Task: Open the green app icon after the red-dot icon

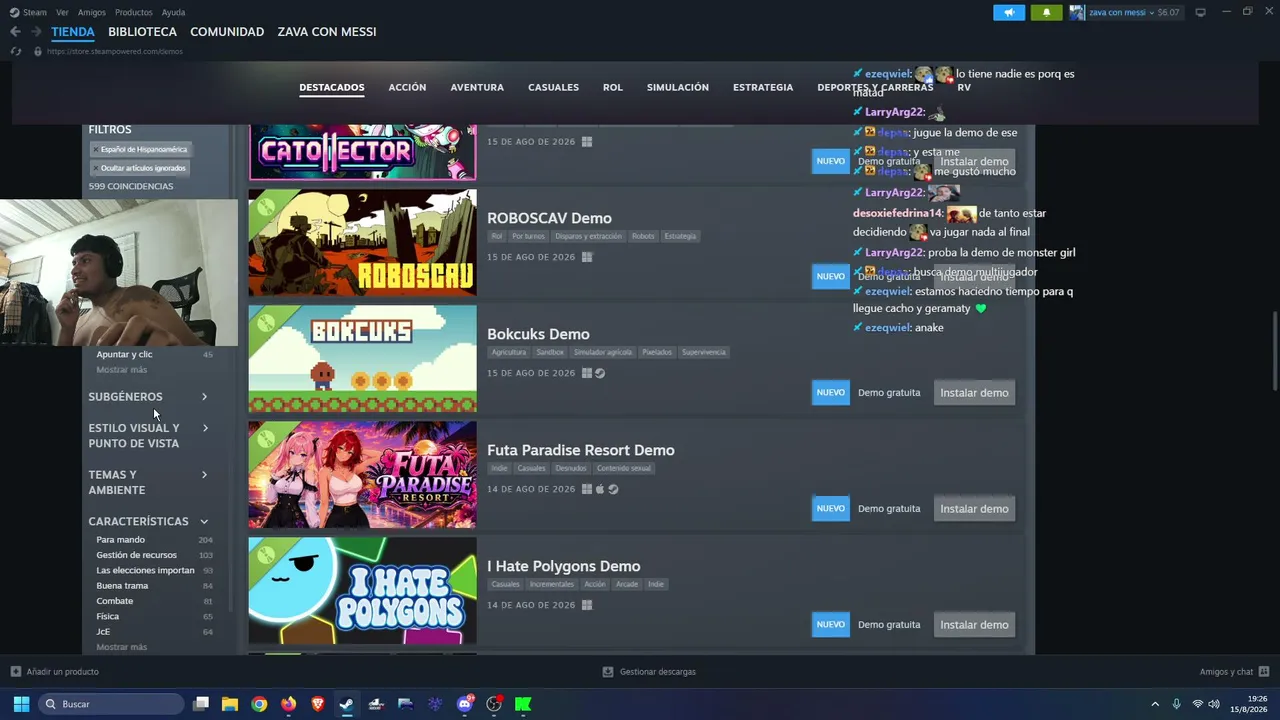Action: tap(523, 704)
